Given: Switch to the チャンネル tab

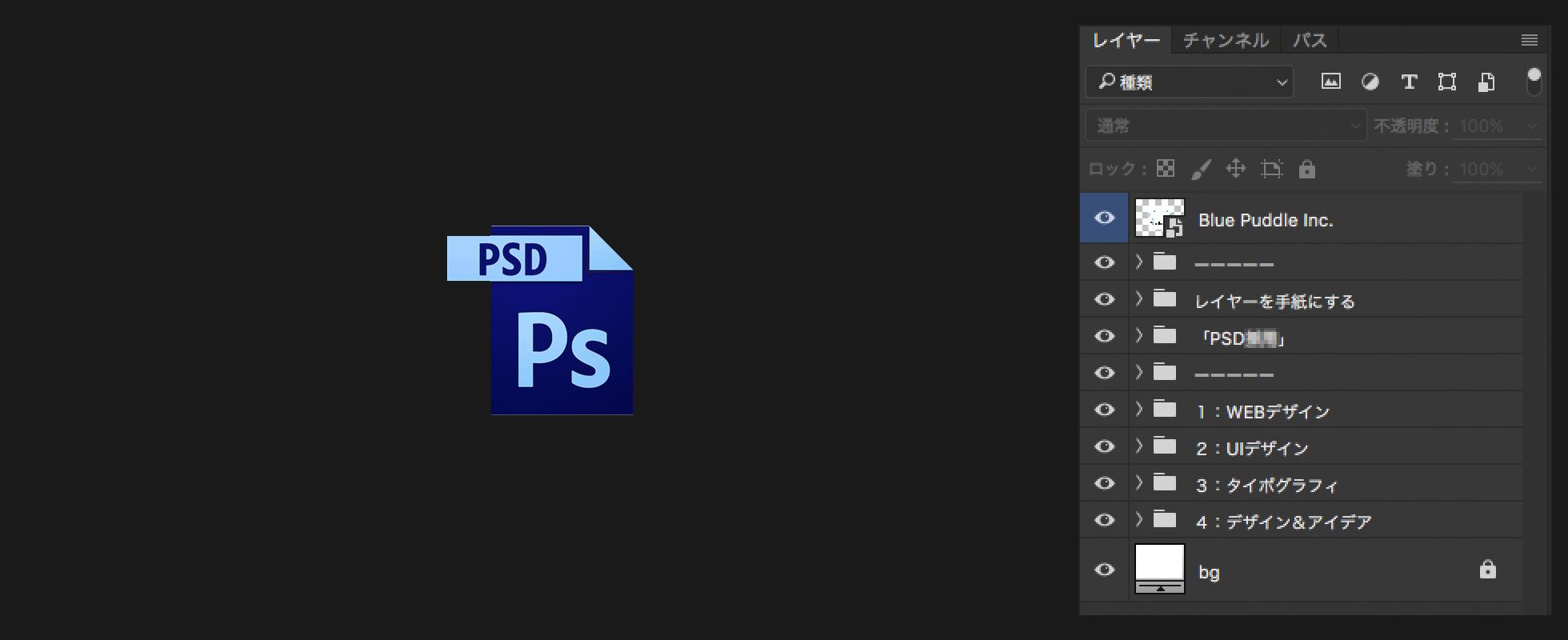Looking at the screenshot, I should tap(1226, 40).
